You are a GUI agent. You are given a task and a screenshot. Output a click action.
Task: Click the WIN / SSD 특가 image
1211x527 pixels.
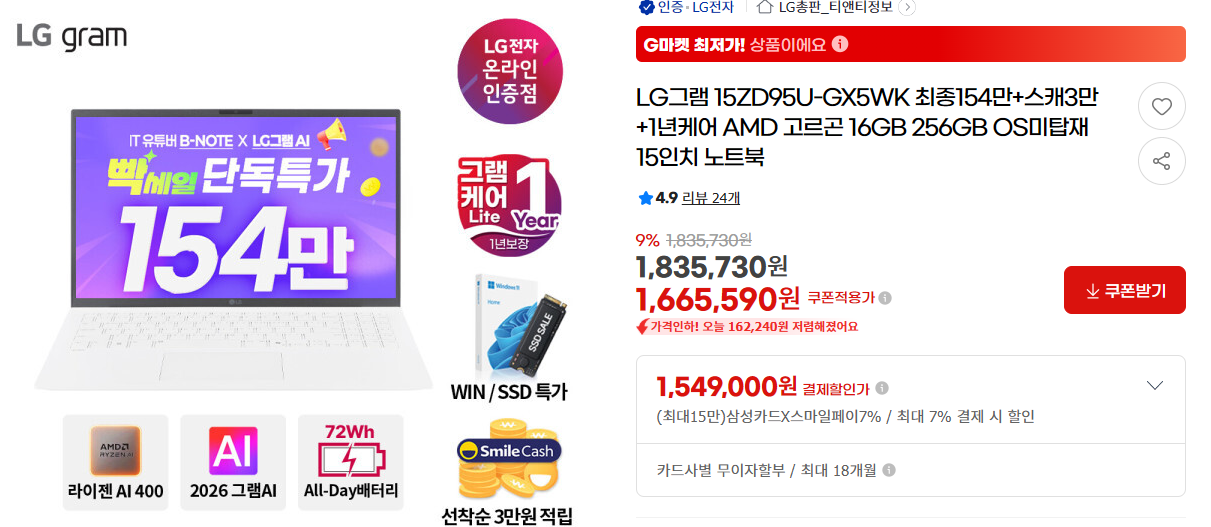[508, 337]
